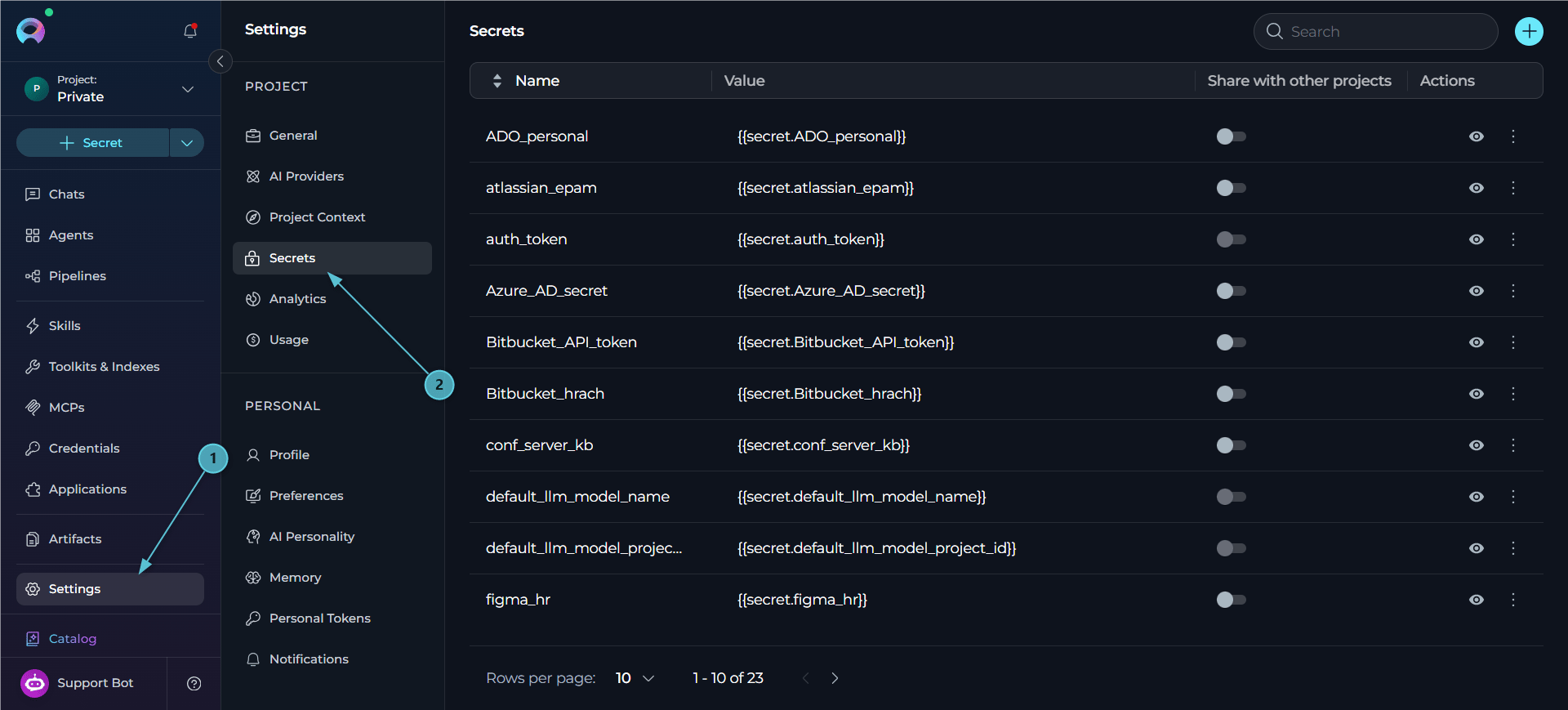This screenshot has width=1568, height=710.
Task: Toggle sharing for figma_hr
Action: pyautogui.click(x=1231, y=600)
